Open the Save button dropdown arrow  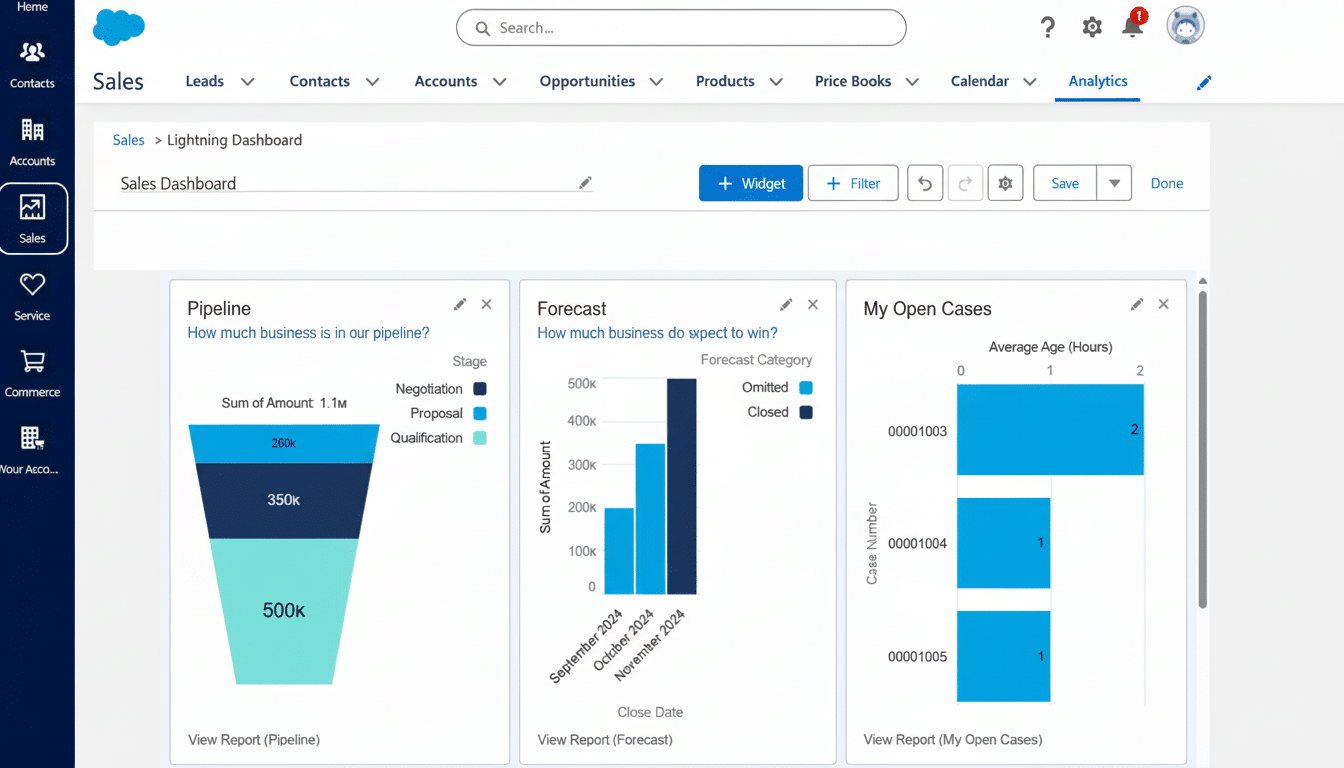[x=1114, y=183]
